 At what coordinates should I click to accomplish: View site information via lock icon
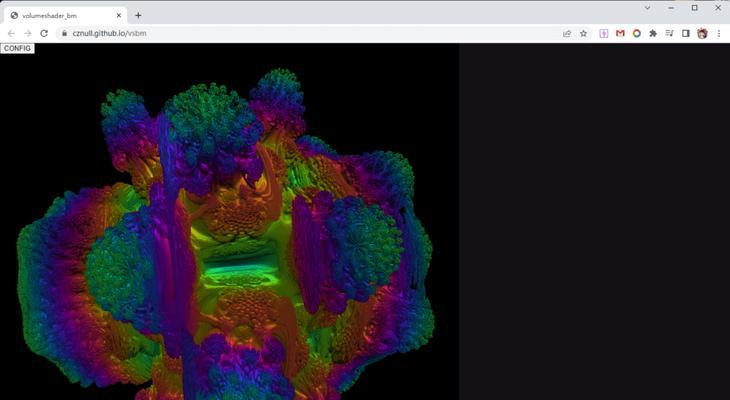[64, 34]
